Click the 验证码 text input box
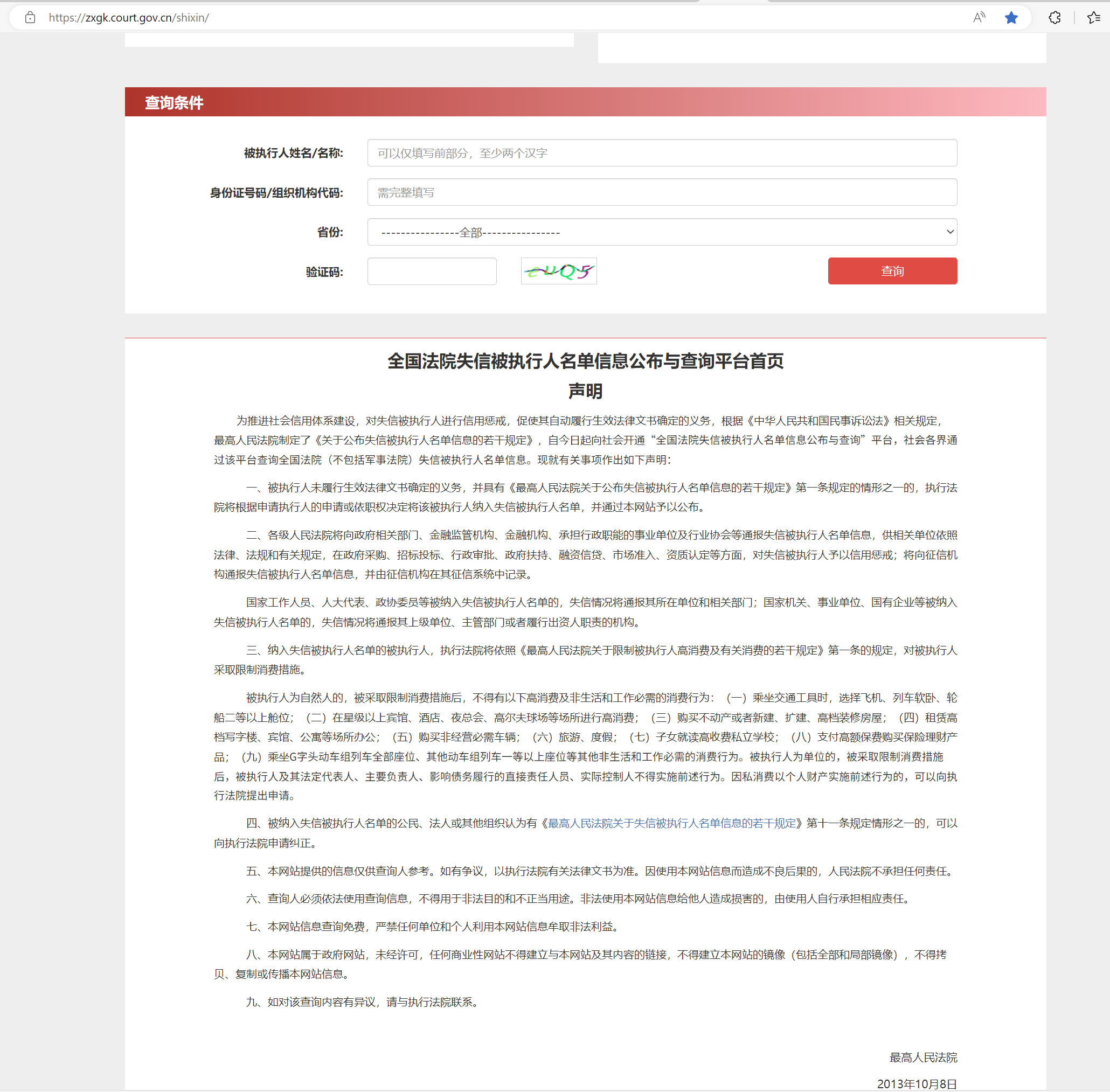Viewport: 1110px width, 1092px height. 432,272
